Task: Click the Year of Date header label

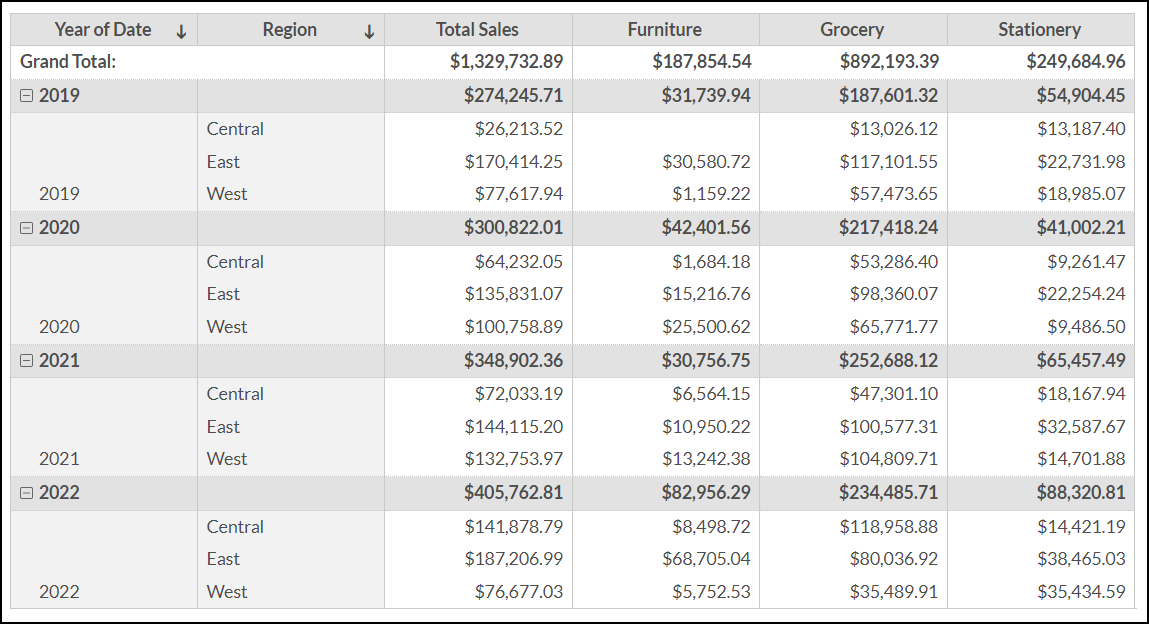Action: coord(103,30)
